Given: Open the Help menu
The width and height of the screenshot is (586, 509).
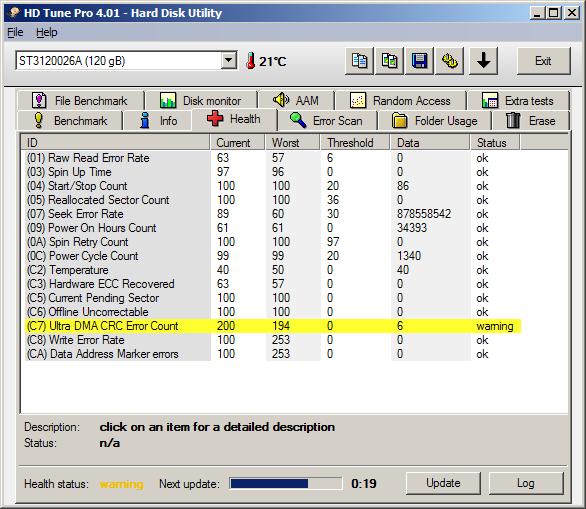Looking at the screenshot, I should 47,33.
